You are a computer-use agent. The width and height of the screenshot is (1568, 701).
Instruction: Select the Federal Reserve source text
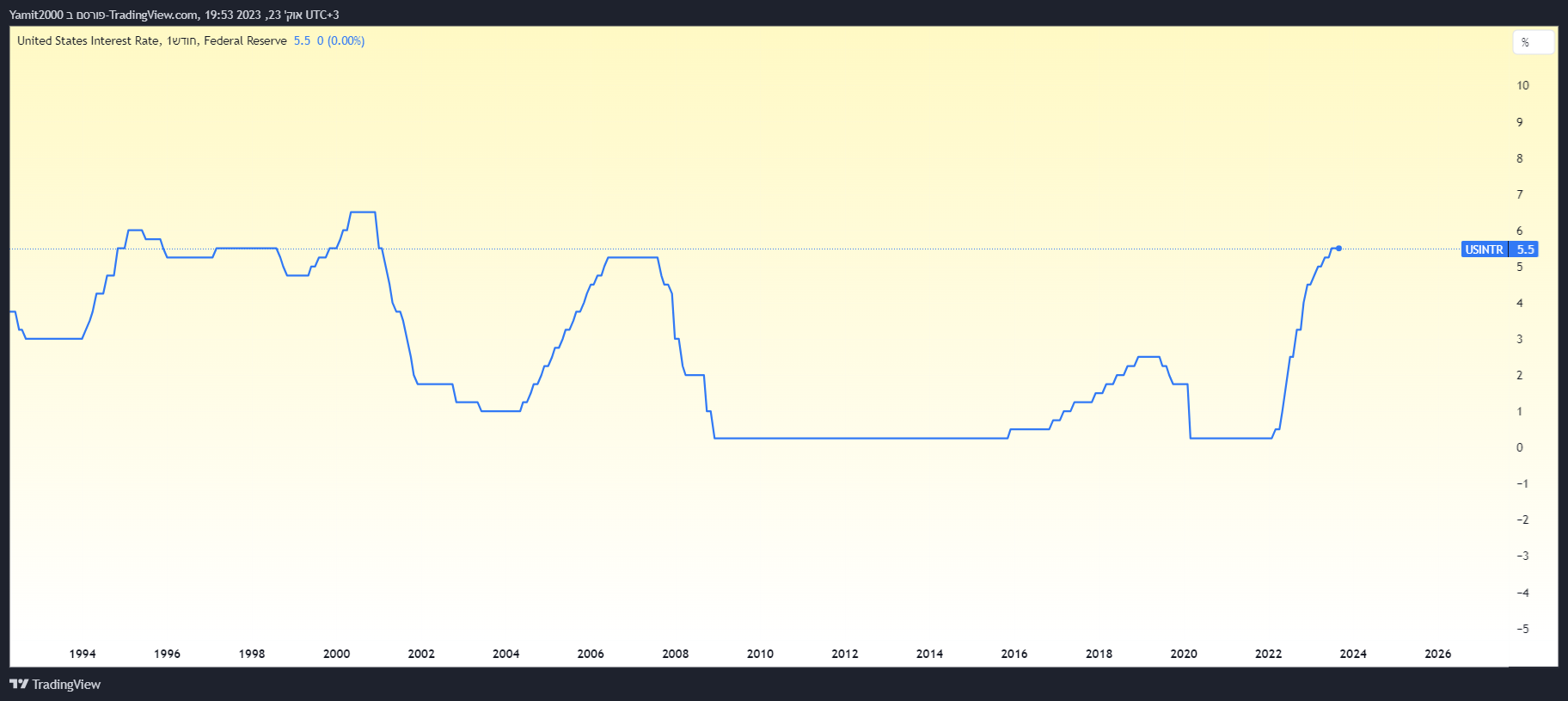(245, 40)
